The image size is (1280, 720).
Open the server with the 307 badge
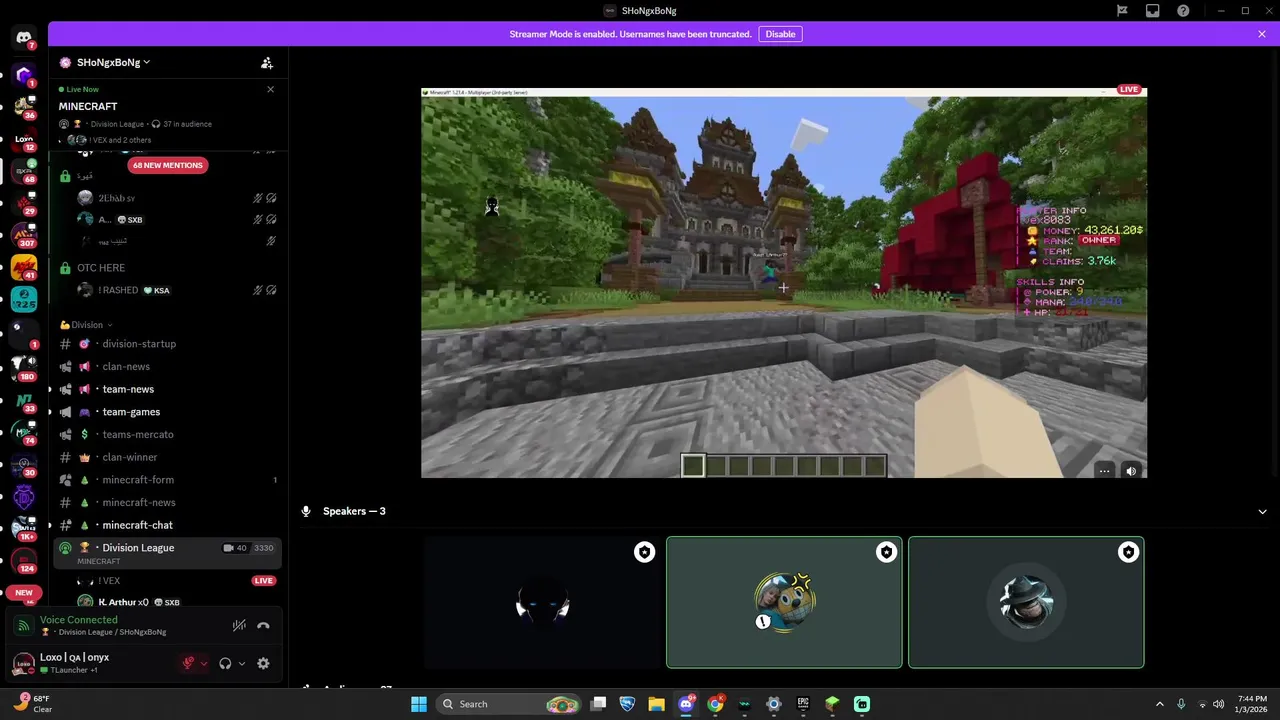(x=24, y=234)
